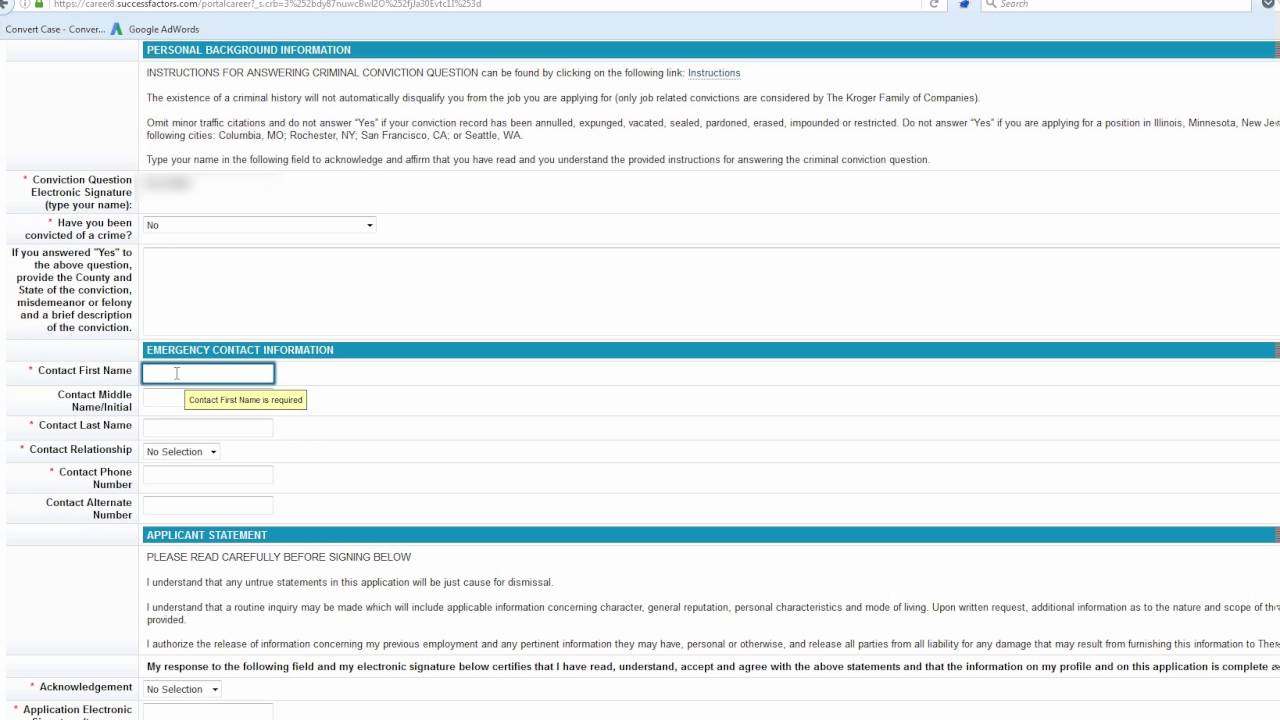Click the Contact Phone Number field
The image size is (1280, 720).
(x=208, y=475)
